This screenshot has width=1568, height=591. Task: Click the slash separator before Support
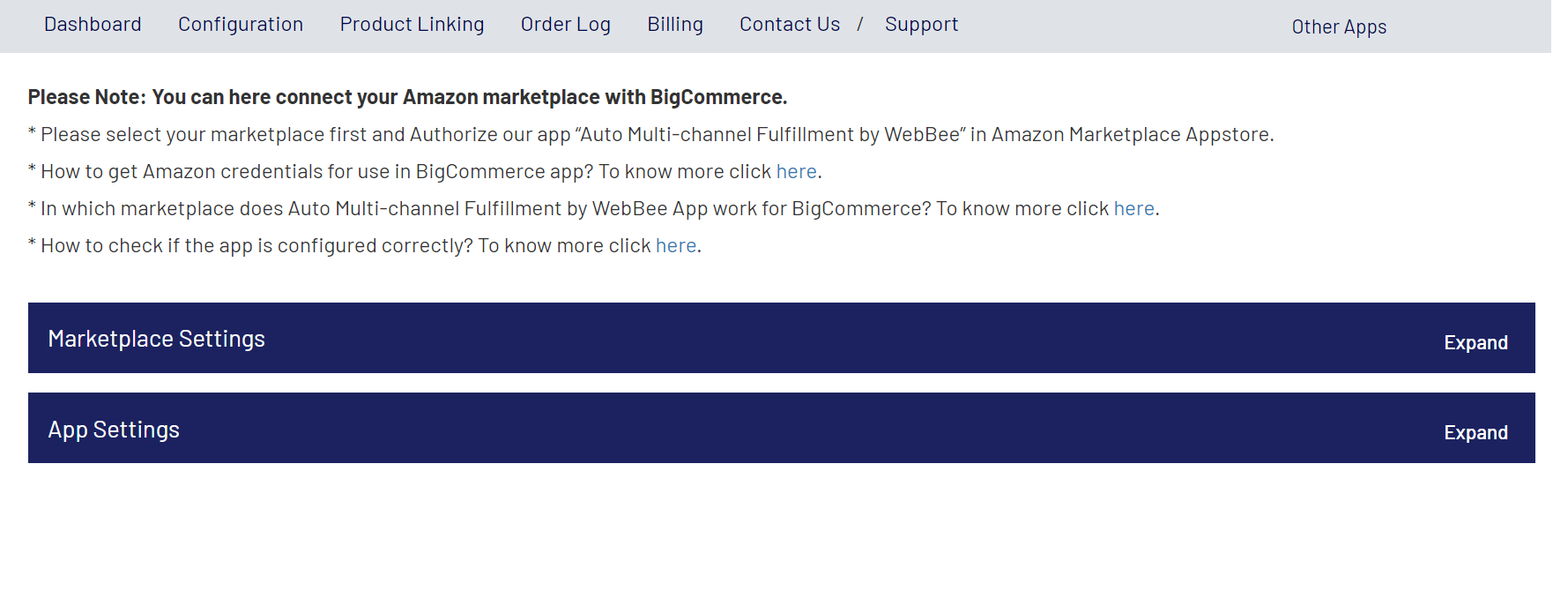pos(860,25)
